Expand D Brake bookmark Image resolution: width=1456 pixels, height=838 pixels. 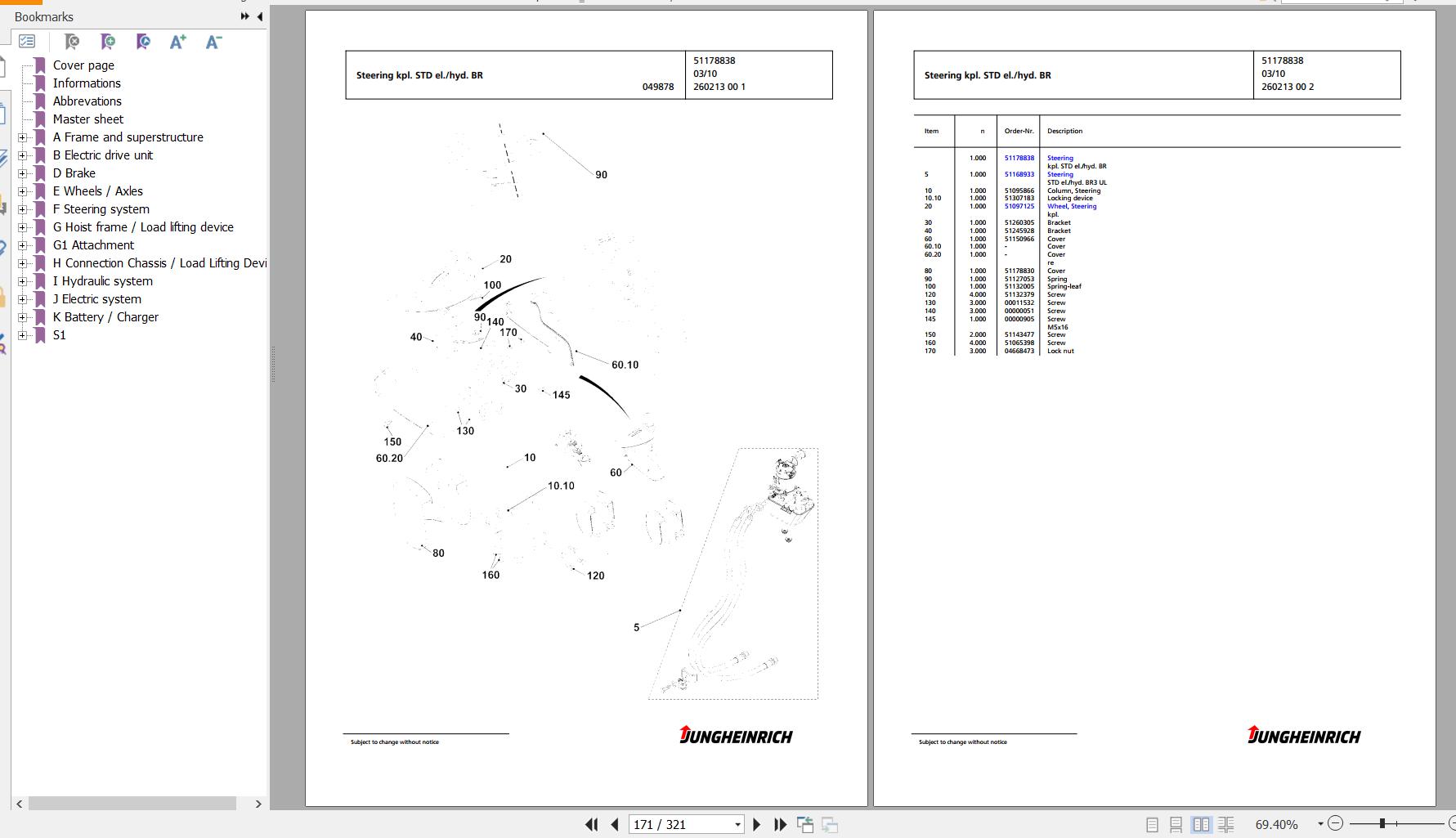22,173
